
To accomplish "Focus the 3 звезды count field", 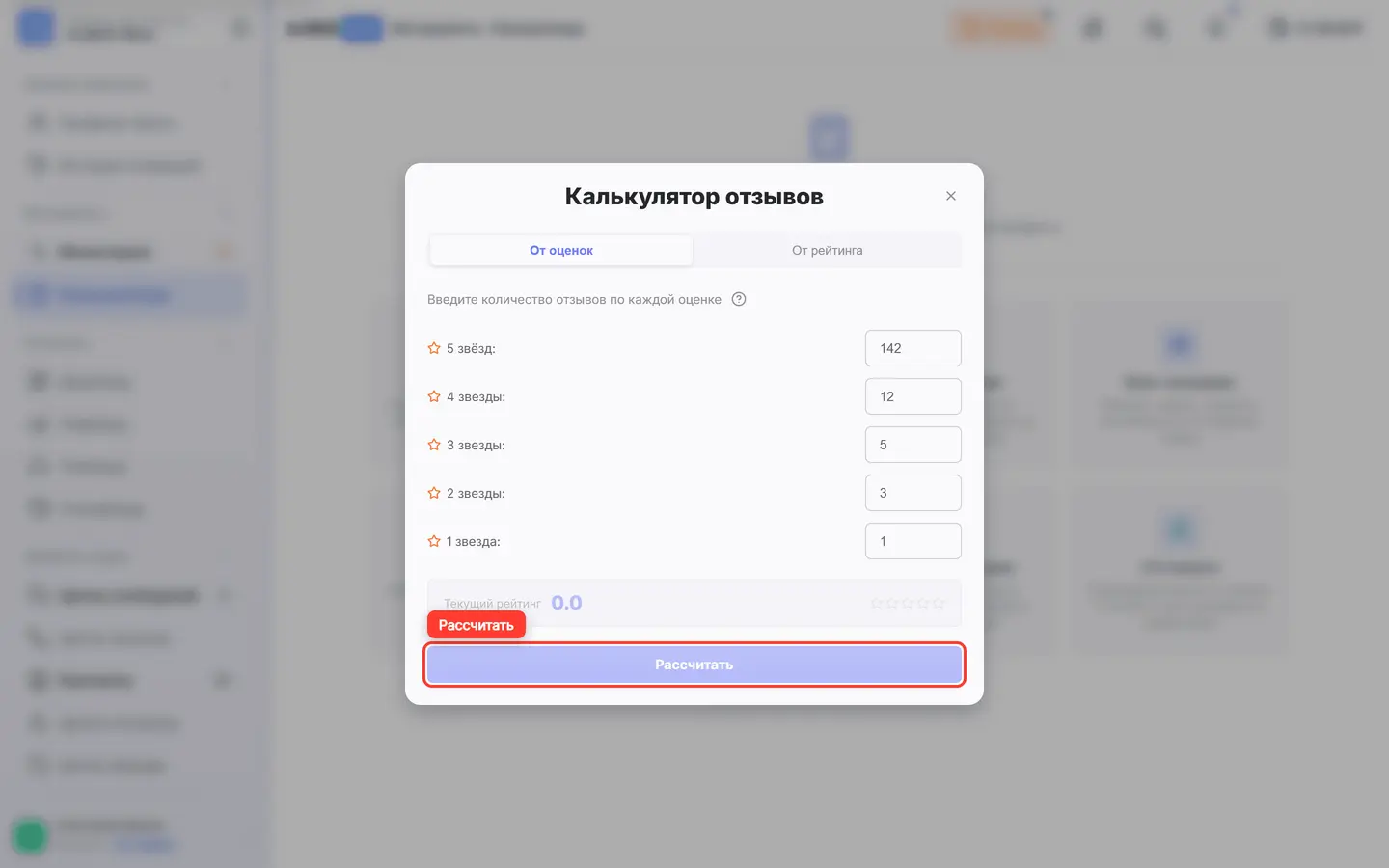I will [913, 445].
